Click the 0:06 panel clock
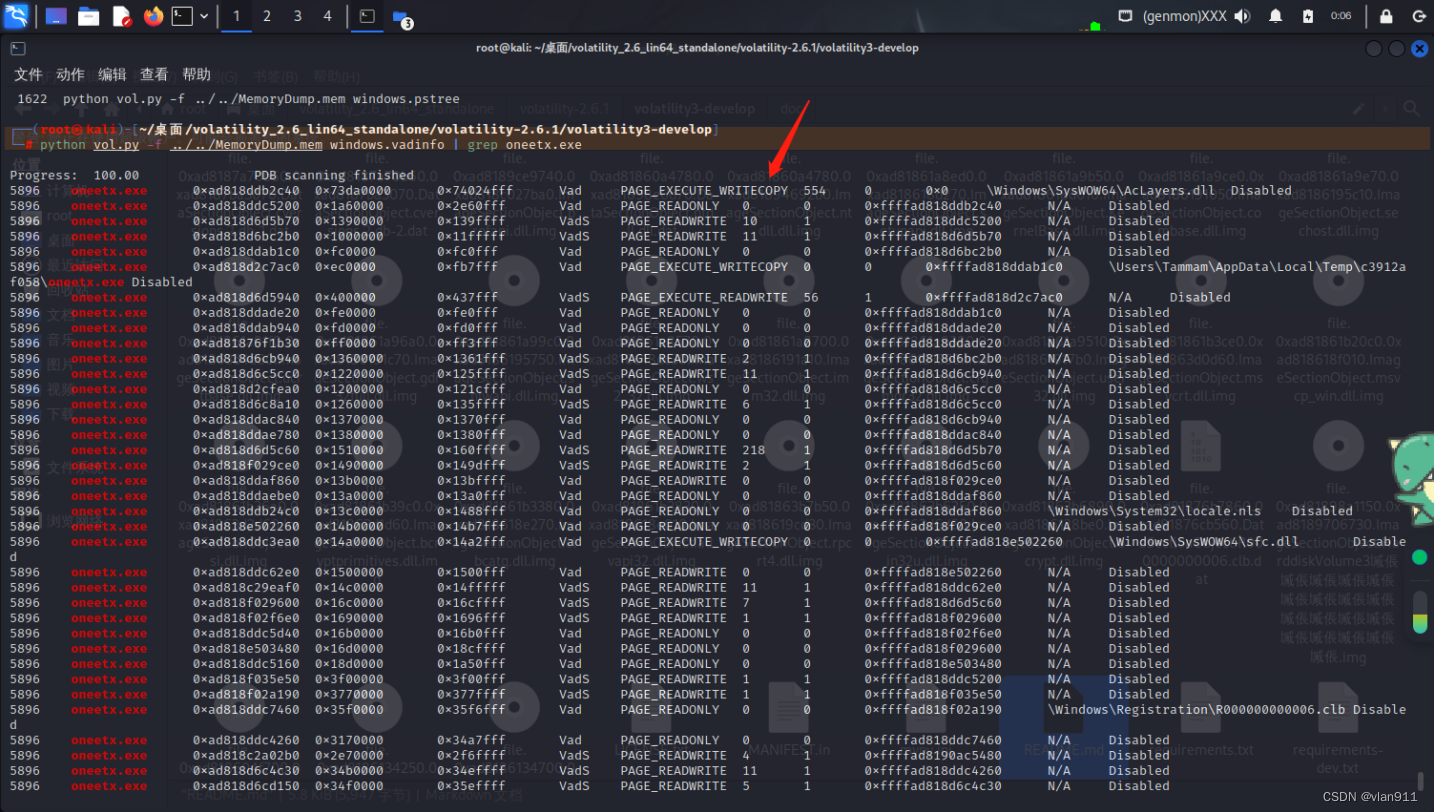The image size is (1434, 812). click(x=1341, y=16)
